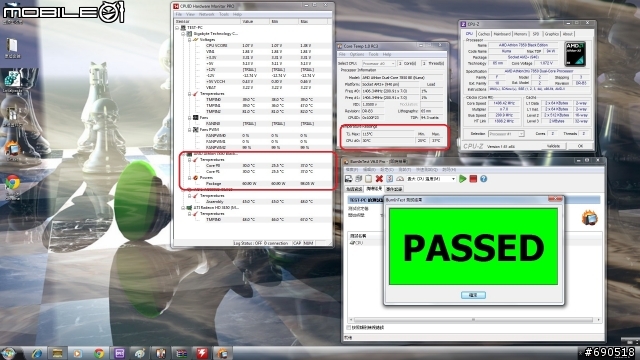Open the Tools menu in HWMonitor
The height and width of the screenshot is (360, 640).
coord(224,14)
